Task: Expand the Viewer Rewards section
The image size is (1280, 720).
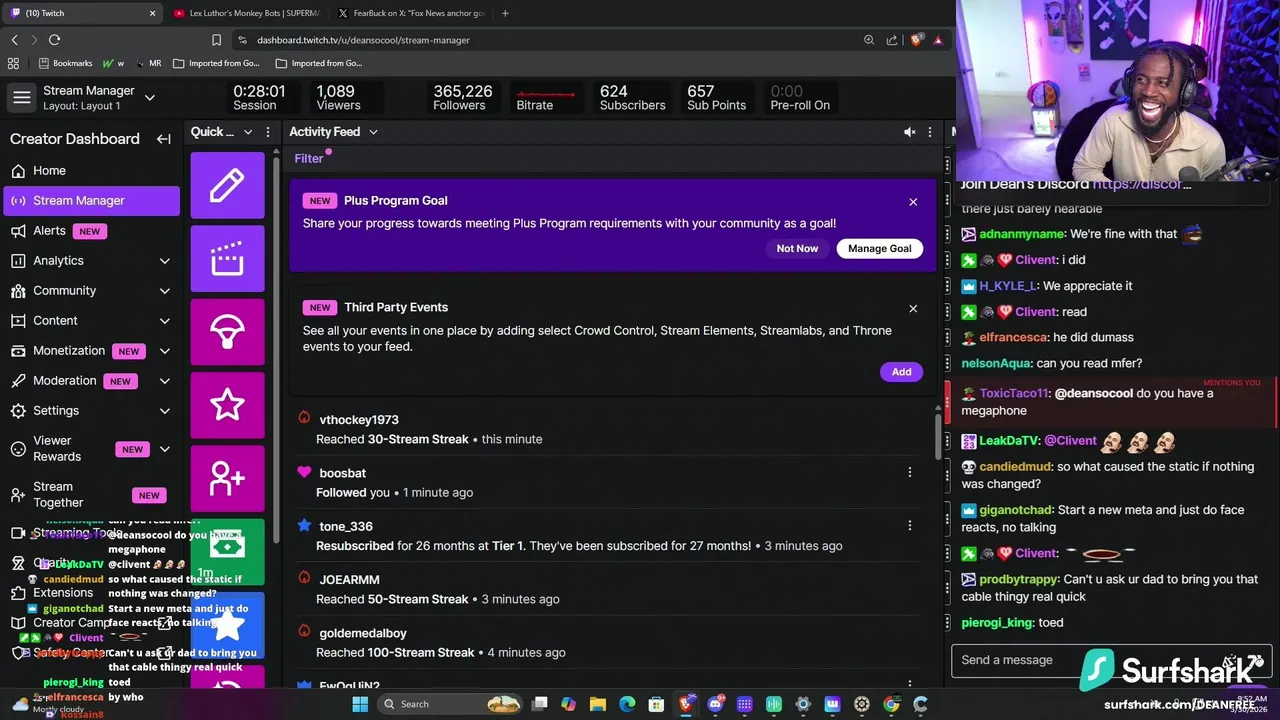Action: coord(165,449)
